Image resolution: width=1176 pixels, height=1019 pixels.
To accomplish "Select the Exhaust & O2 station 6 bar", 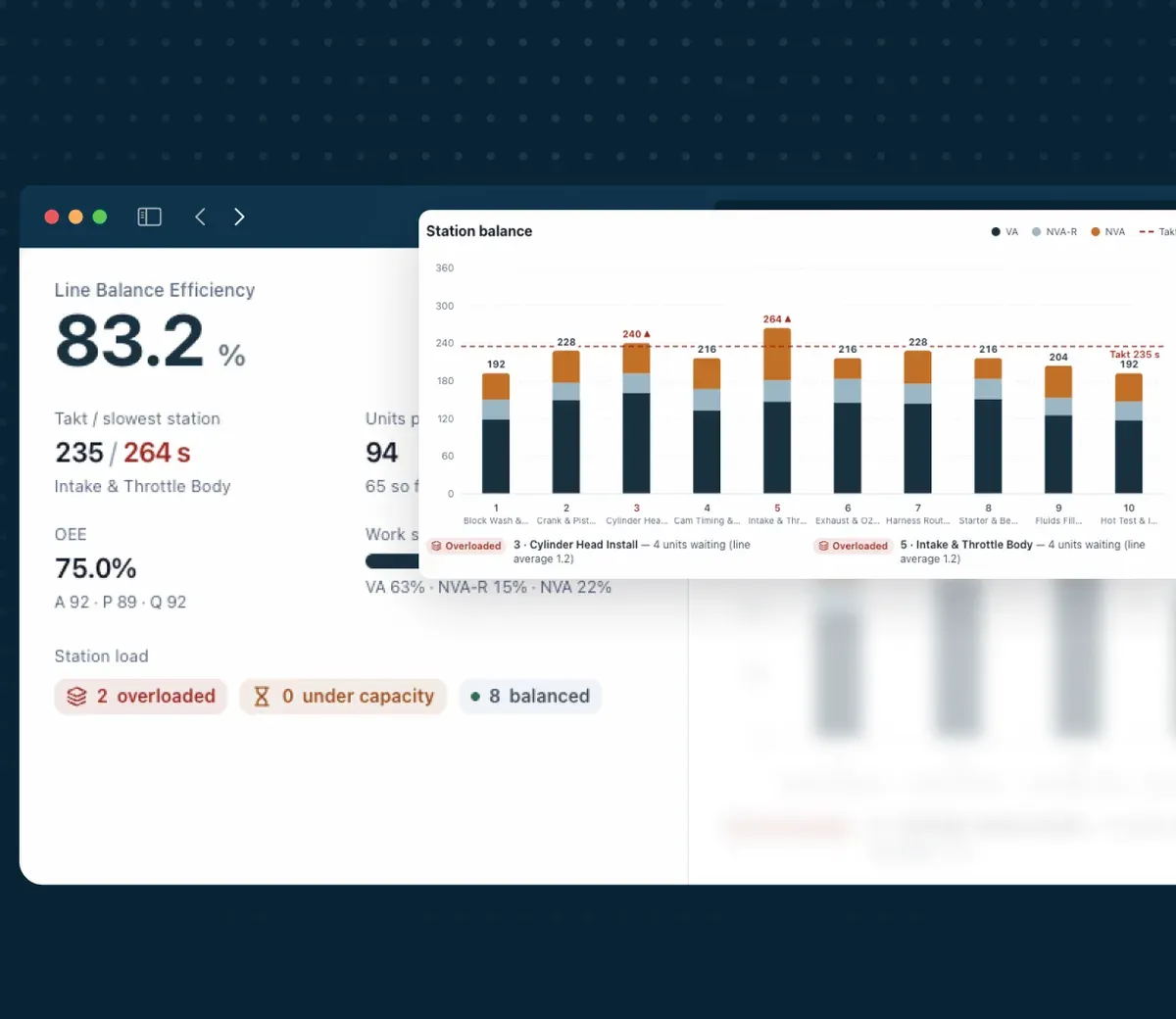I will (848, 425).
